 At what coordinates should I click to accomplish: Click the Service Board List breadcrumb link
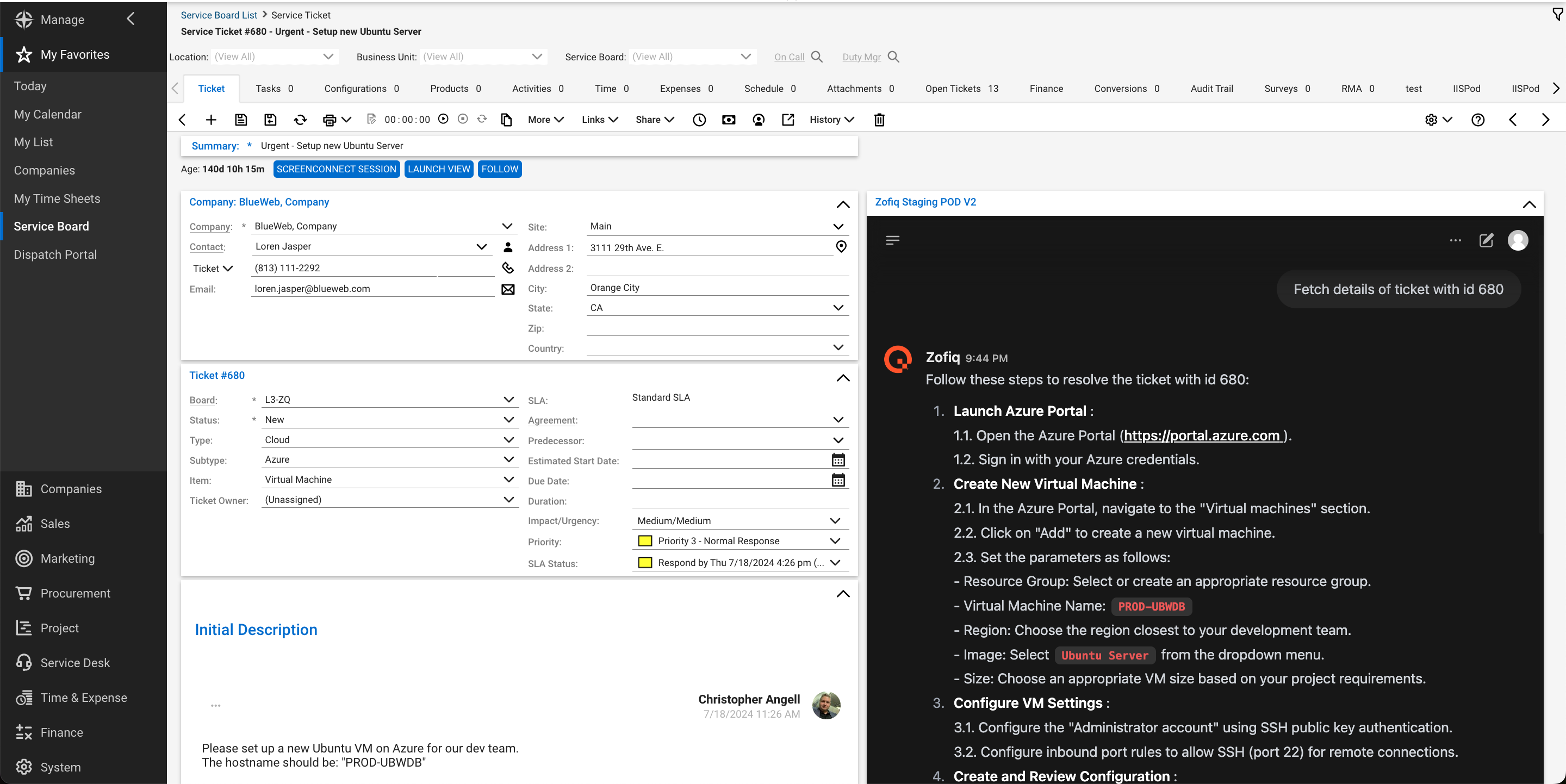pos(219,15)
